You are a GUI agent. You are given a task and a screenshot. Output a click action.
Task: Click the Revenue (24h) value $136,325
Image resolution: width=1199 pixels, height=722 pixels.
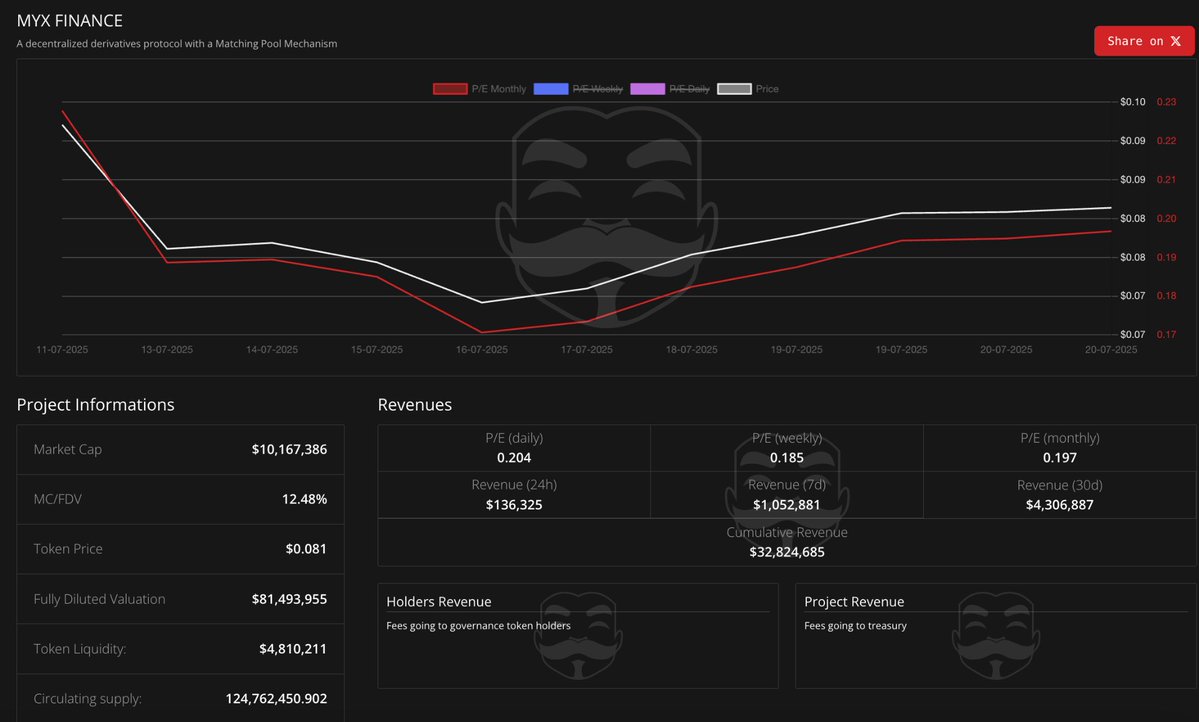514,505
